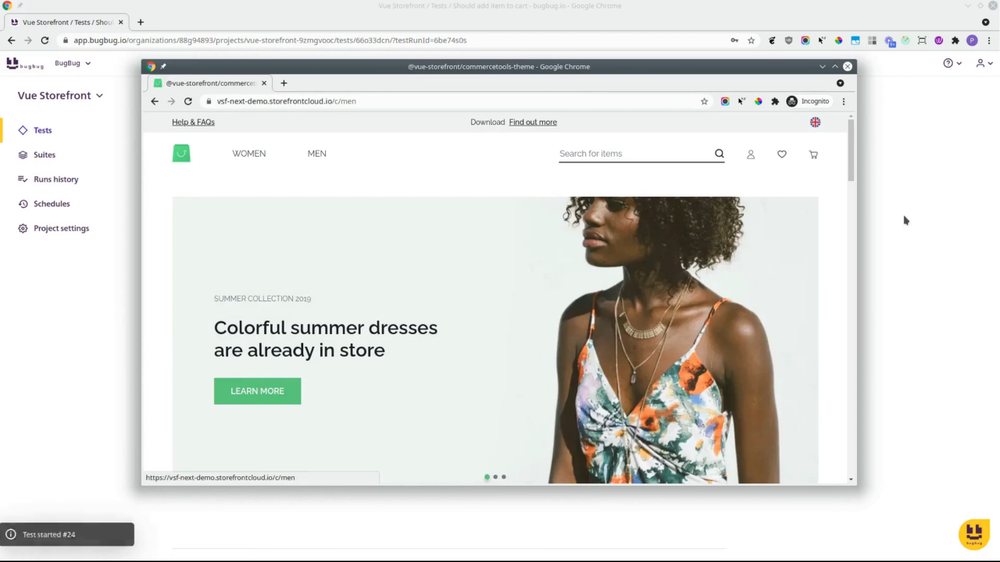Open the inner Chrome three-dot menu
Image resolution: width=1000 pixels, height=562 pixels.
[x=844, y=101]
